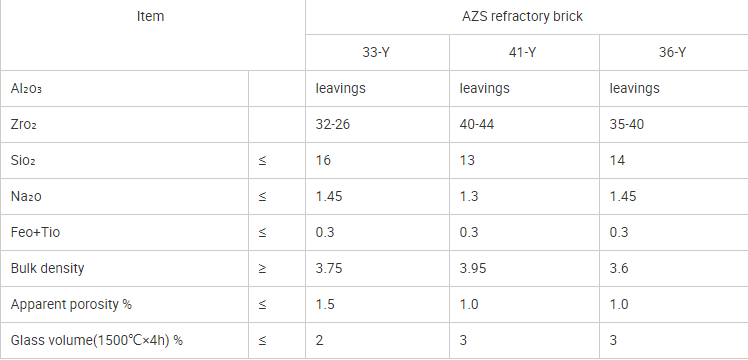Click the Bulk density label

click(47, 268)
